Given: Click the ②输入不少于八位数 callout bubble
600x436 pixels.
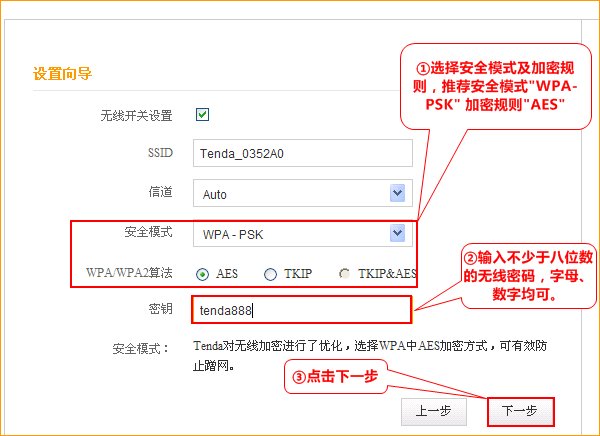Looking at the screenshot, I should click(x=528, y=276).
